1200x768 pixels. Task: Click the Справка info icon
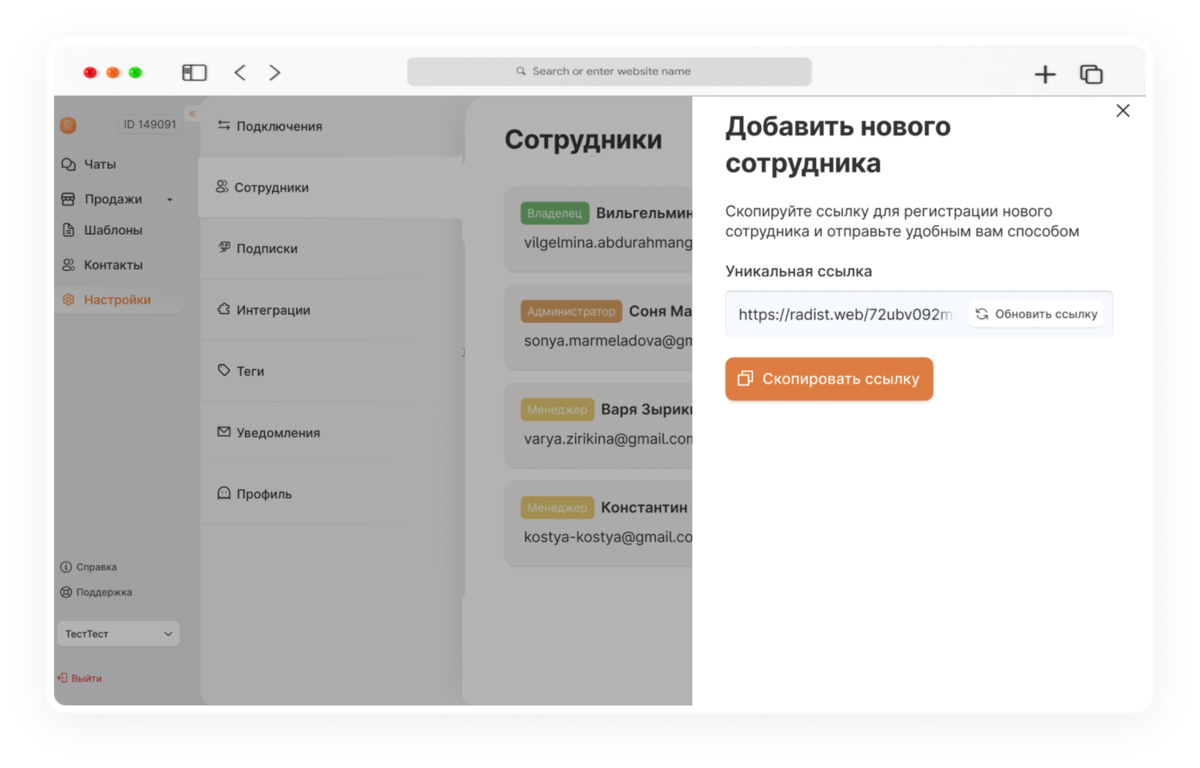66,567
